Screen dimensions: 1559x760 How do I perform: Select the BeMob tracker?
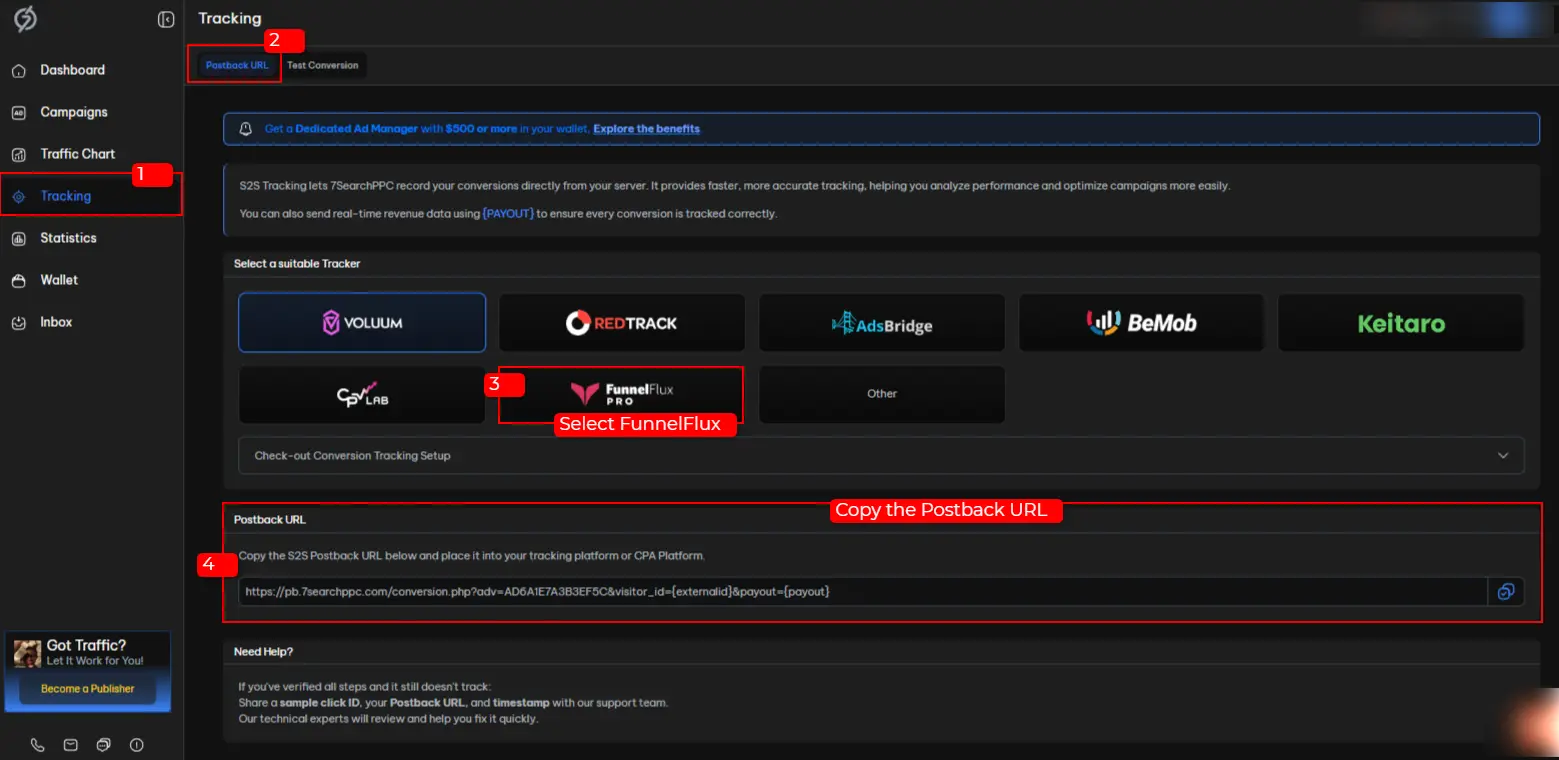(x=1141, y=322)
